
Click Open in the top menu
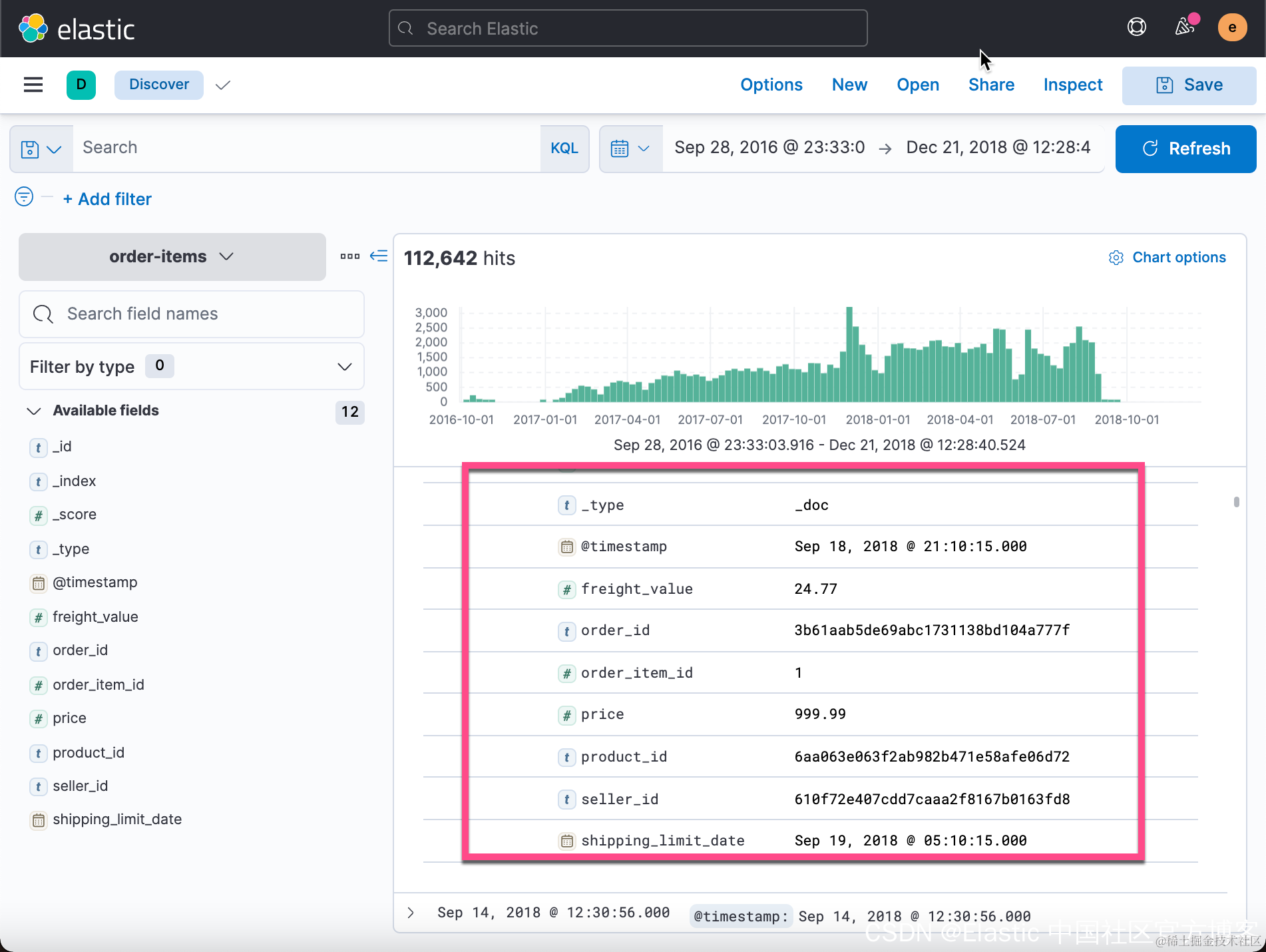(918, 85)
